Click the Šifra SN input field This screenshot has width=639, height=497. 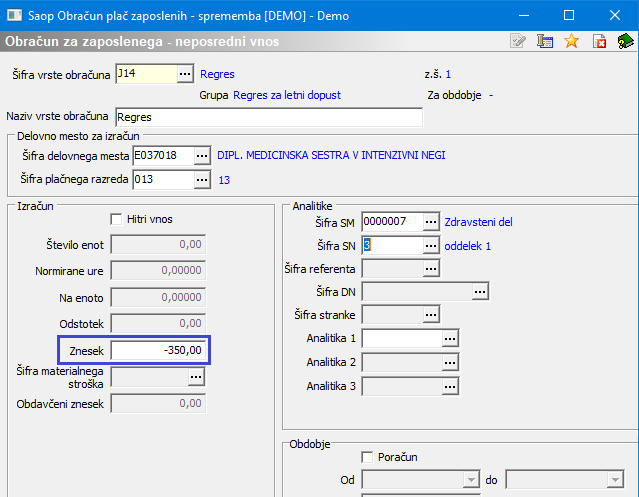click(392, 246)
